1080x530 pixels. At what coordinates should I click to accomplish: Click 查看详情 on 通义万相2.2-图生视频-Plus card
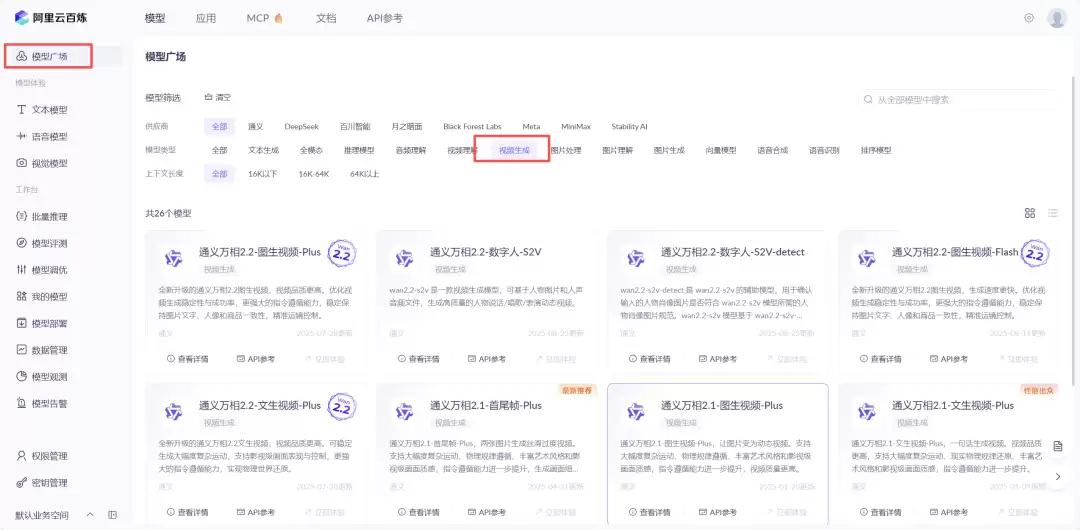click(187, 359)
